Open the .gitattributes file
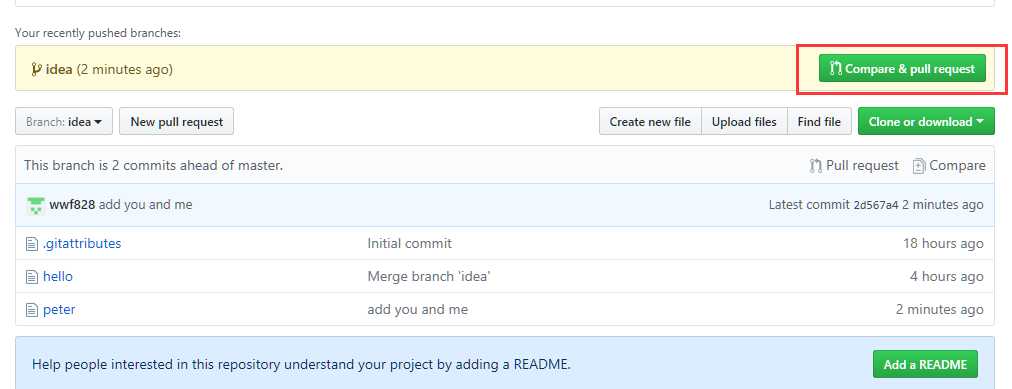Screen dimensions: 1012x389 tap(82, 243)
